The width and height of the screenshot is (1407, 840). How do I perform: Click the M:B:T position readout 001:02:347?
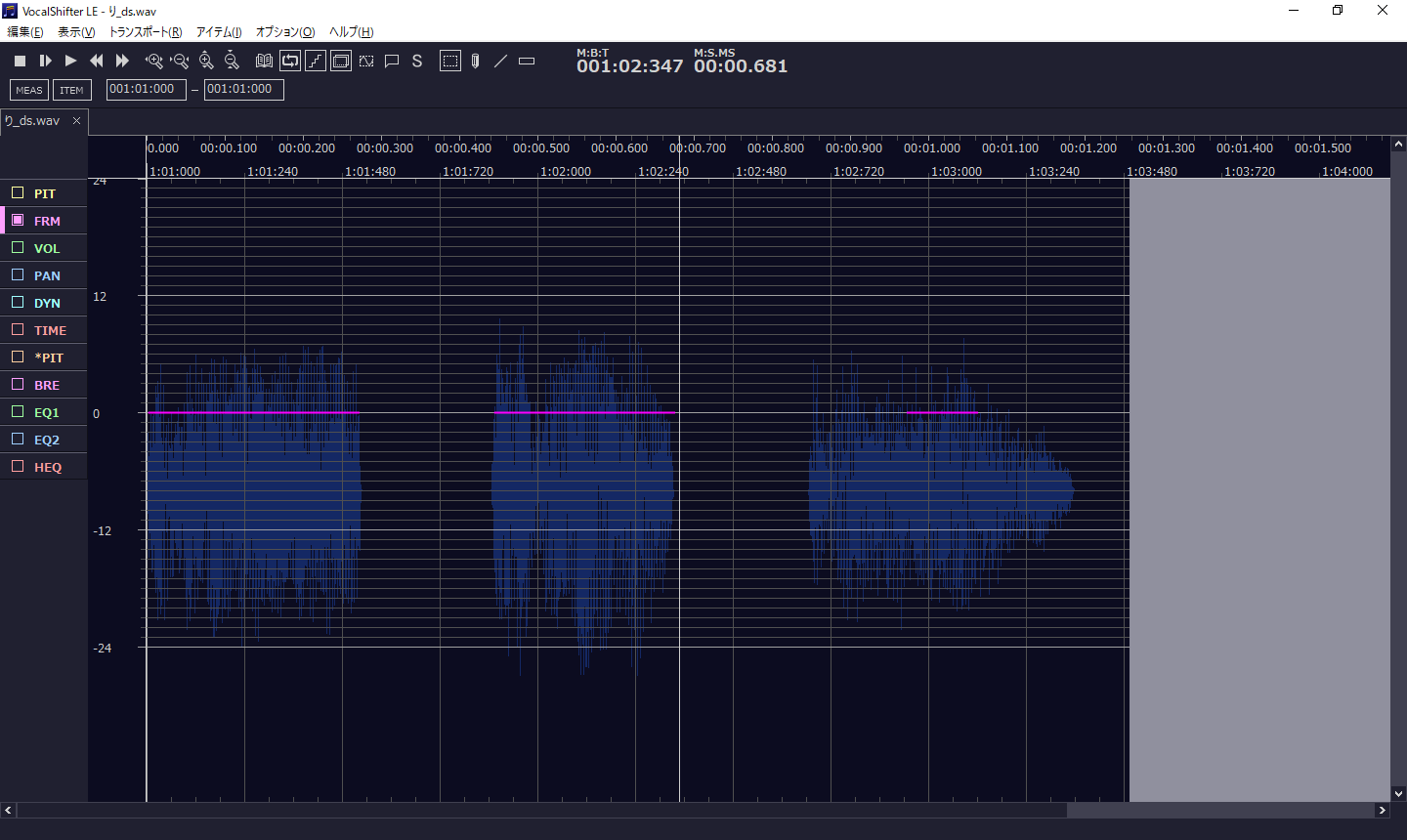coord(630,66)
